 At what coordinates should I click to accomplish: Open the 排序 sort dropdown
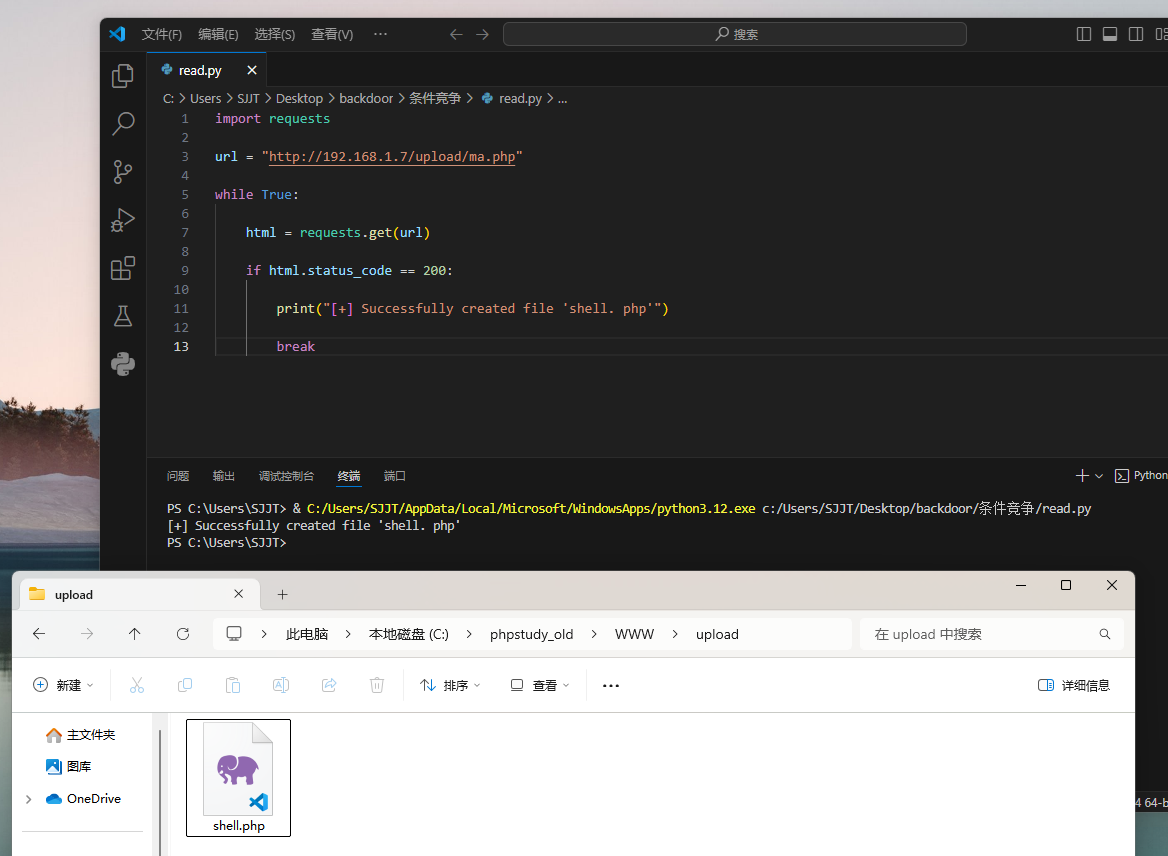(450, 685)
